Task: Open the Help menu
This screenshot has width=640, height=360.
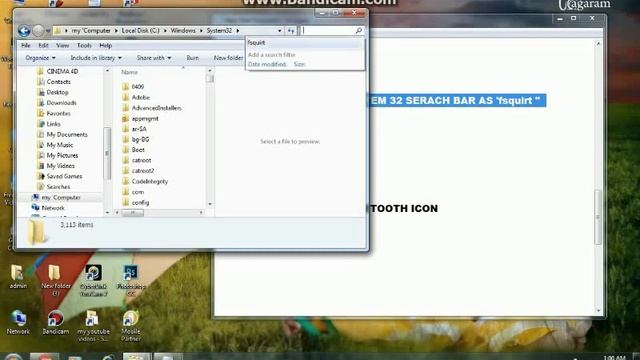Action: tap(105, 45)
